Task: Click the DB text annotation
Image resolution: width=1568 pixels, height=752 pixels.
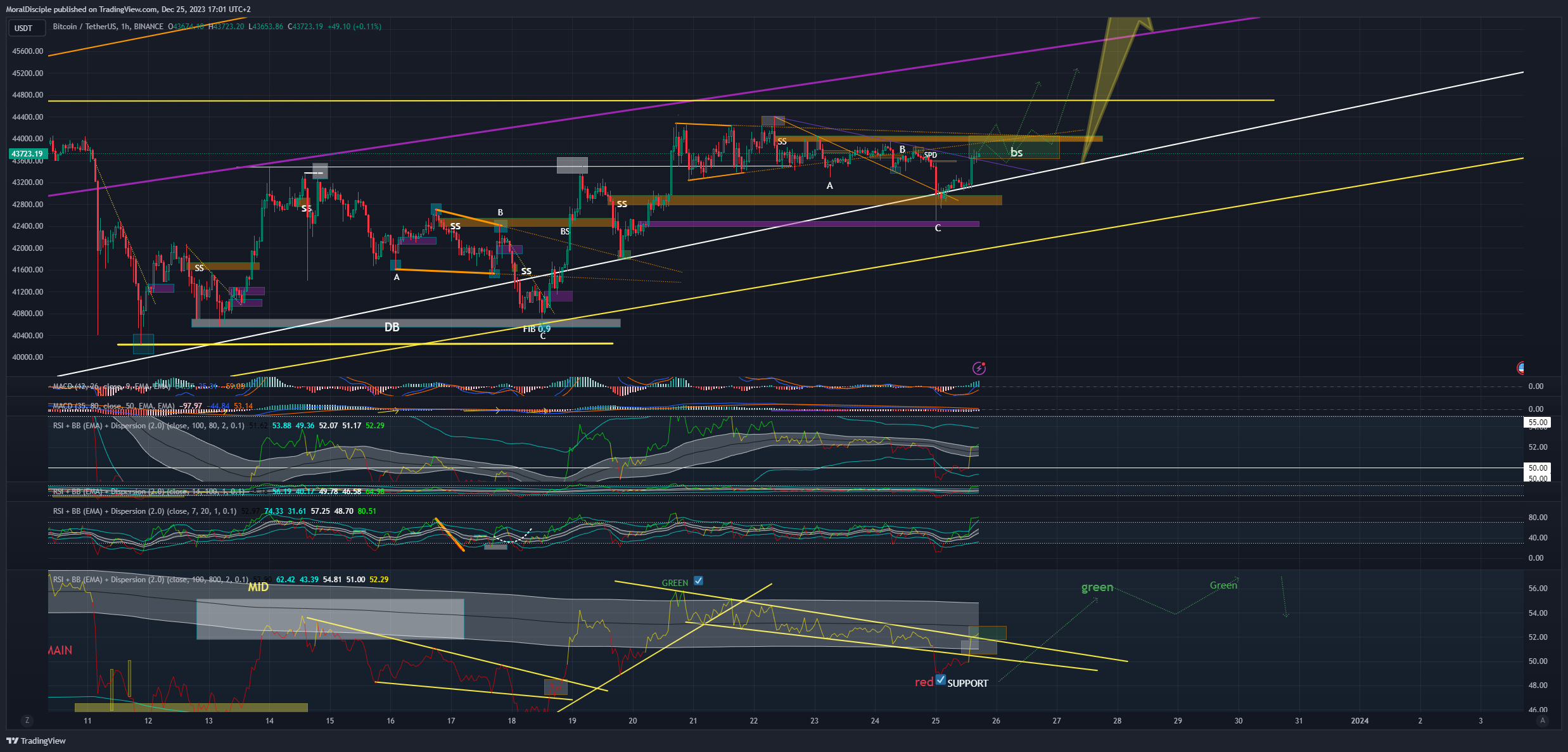Action: [x=392, y=327]
